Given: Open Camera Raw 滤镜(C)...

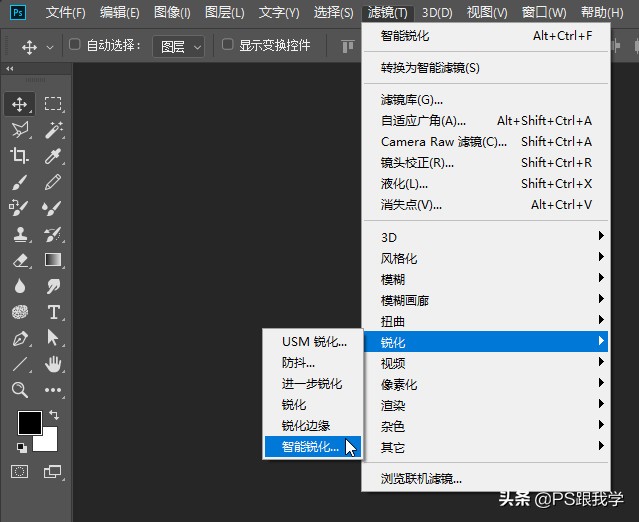Looking at the screenshot, I should click(486, 141).
